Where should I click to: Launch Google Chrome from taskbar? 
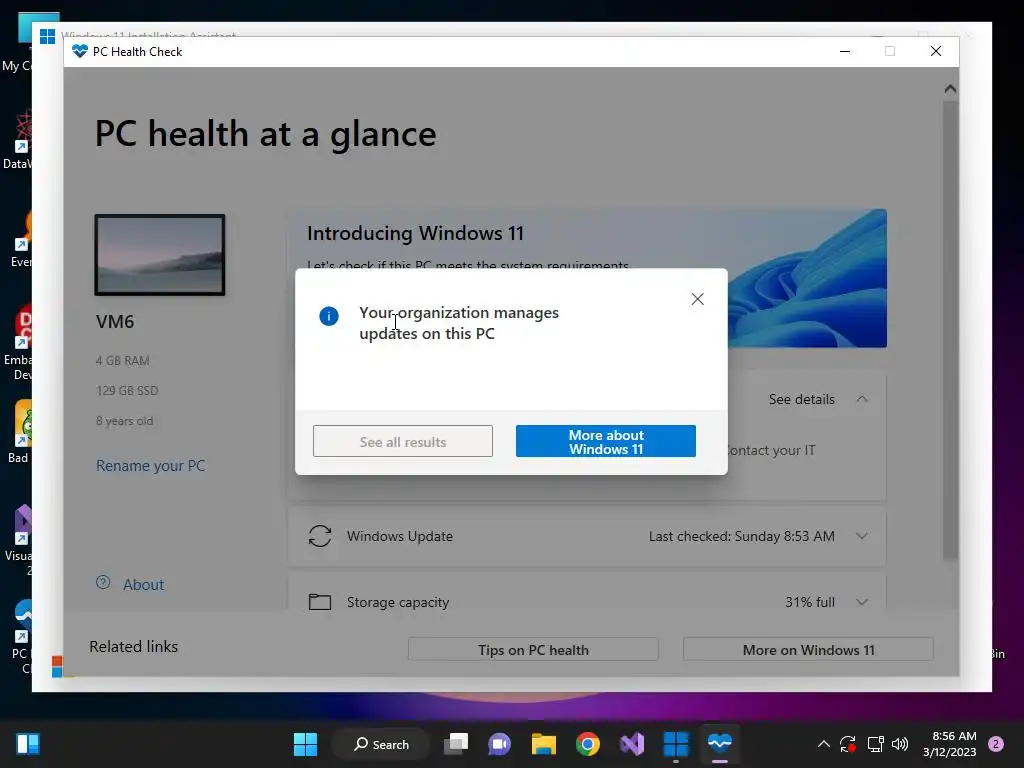click(588, 744)
